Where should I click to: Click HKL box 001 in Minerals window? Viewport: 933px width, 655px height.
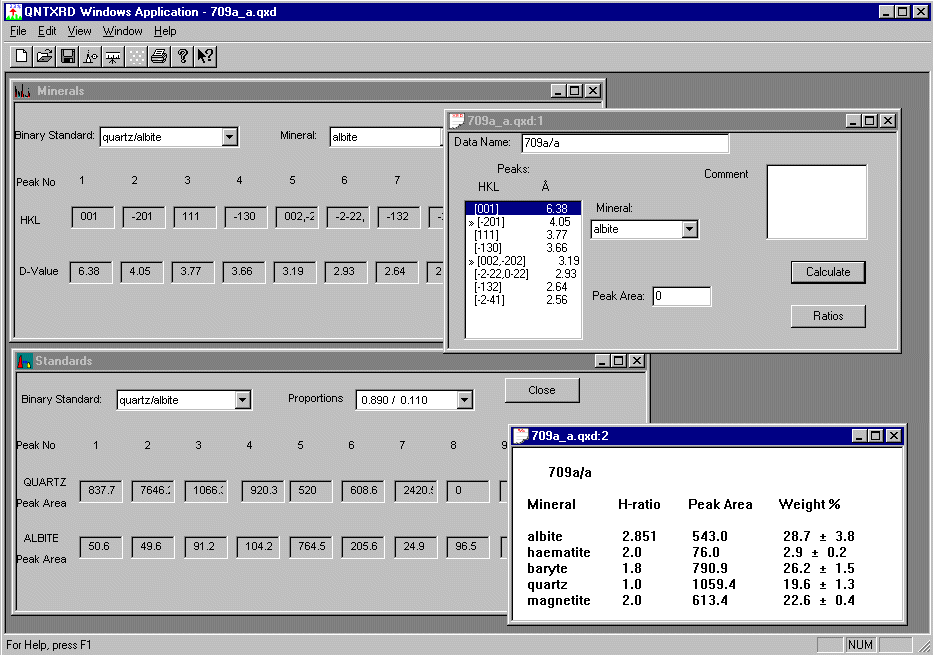(92, 217)
